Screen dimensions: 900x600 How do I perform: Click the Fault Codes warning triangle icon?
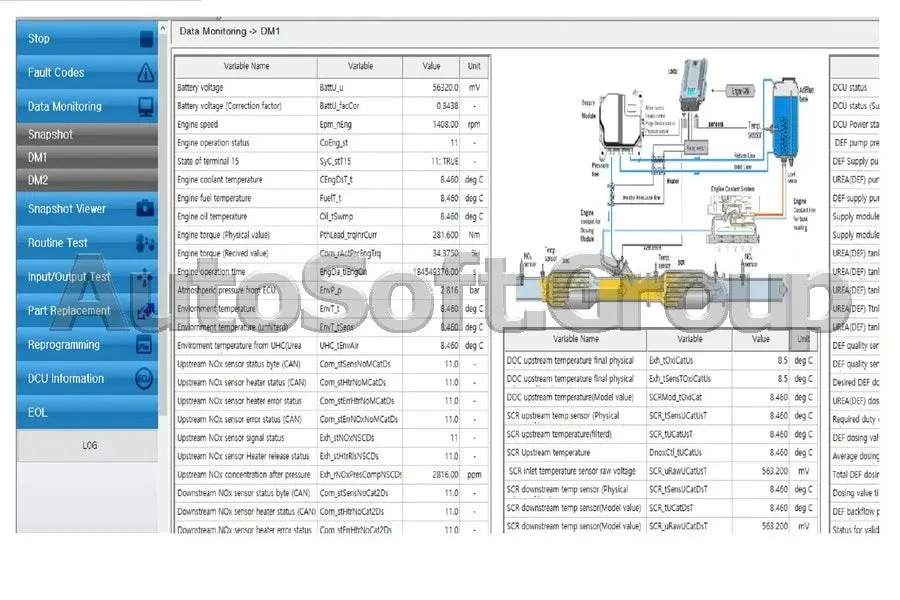click(146, 73)
